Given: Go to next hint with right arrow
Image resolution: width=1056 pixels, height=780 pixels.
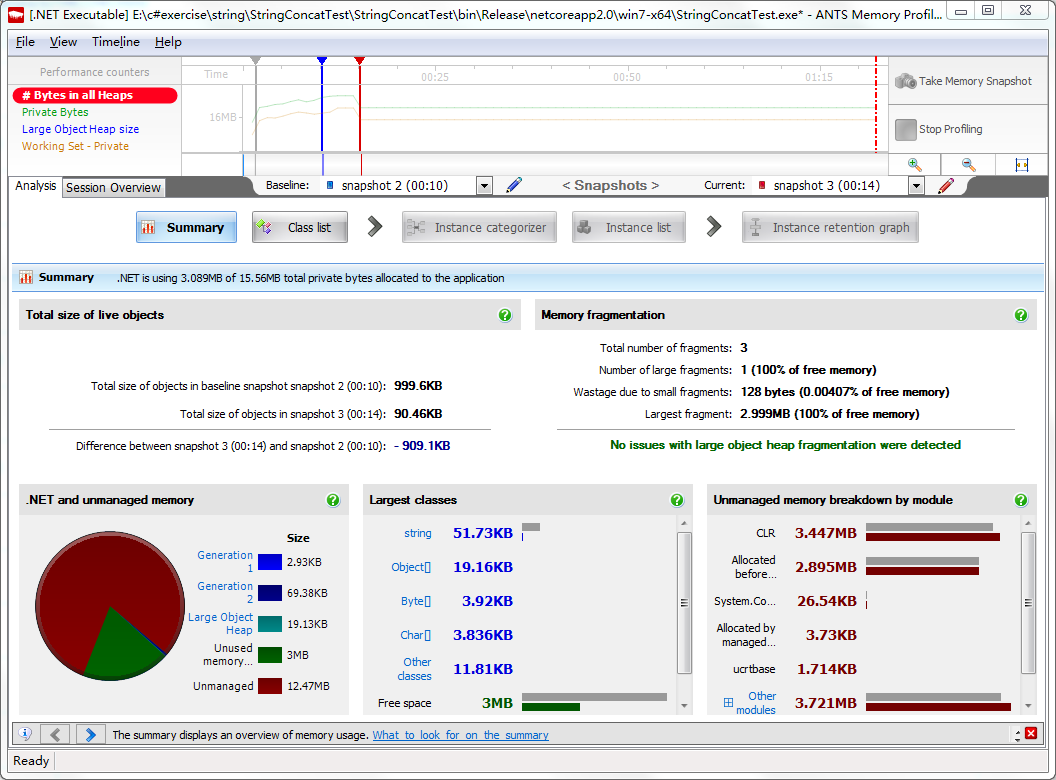Looking at the screenshot, I should pos(90,734).
